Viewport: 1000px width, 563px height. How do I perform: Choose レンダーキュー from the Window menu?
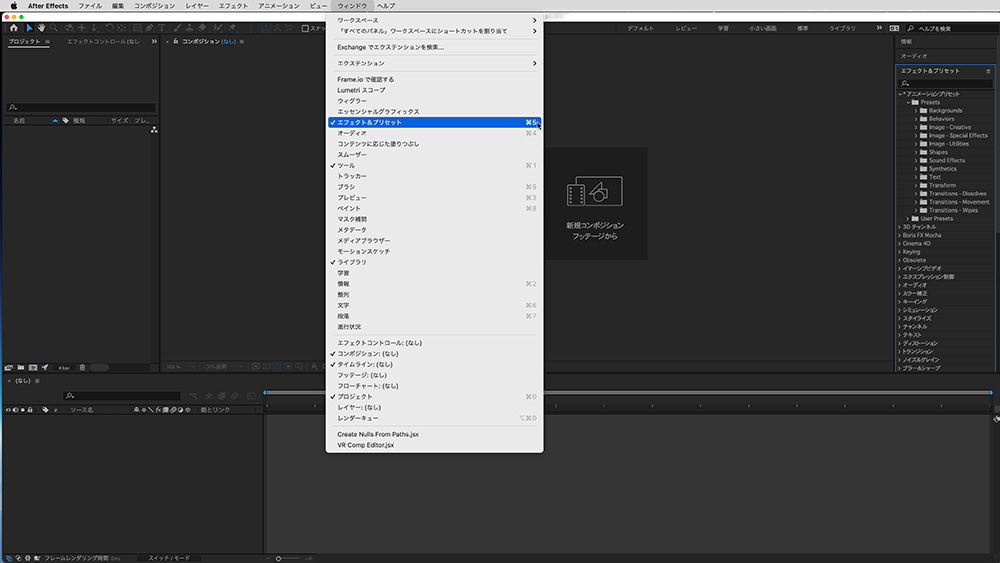[x=358, y=418]
